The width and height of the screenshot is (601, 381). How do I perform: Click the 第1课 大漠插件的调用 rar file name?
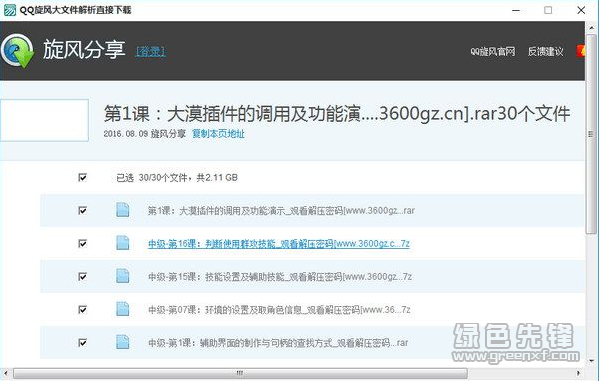click(x=281, y=210)
